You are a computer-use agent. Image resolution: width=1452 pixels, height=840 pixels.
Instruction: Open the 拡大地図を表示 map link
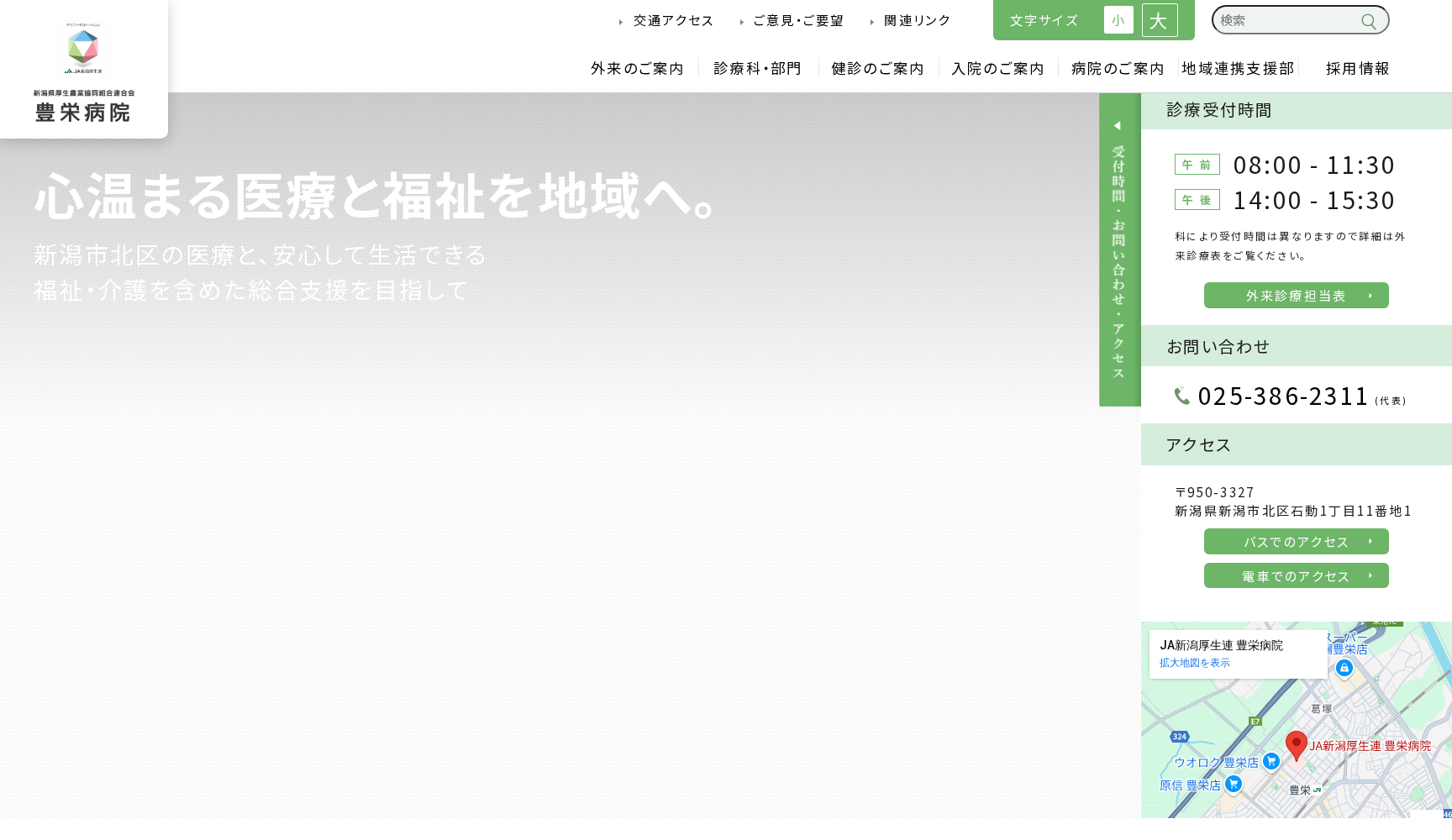coord(1194,663)
